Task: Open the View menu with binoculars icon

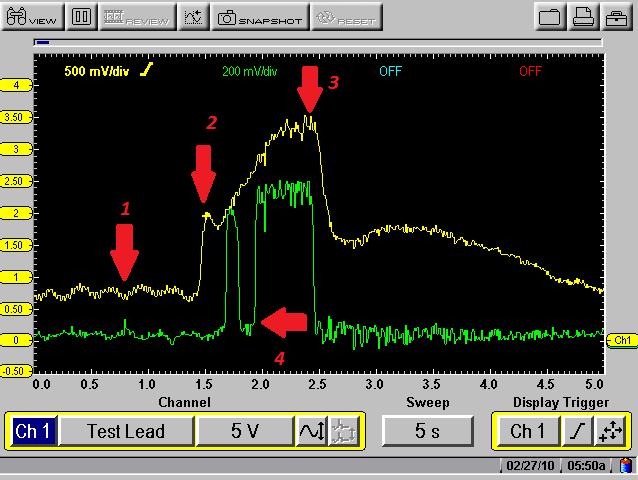Action: point(33,17)
